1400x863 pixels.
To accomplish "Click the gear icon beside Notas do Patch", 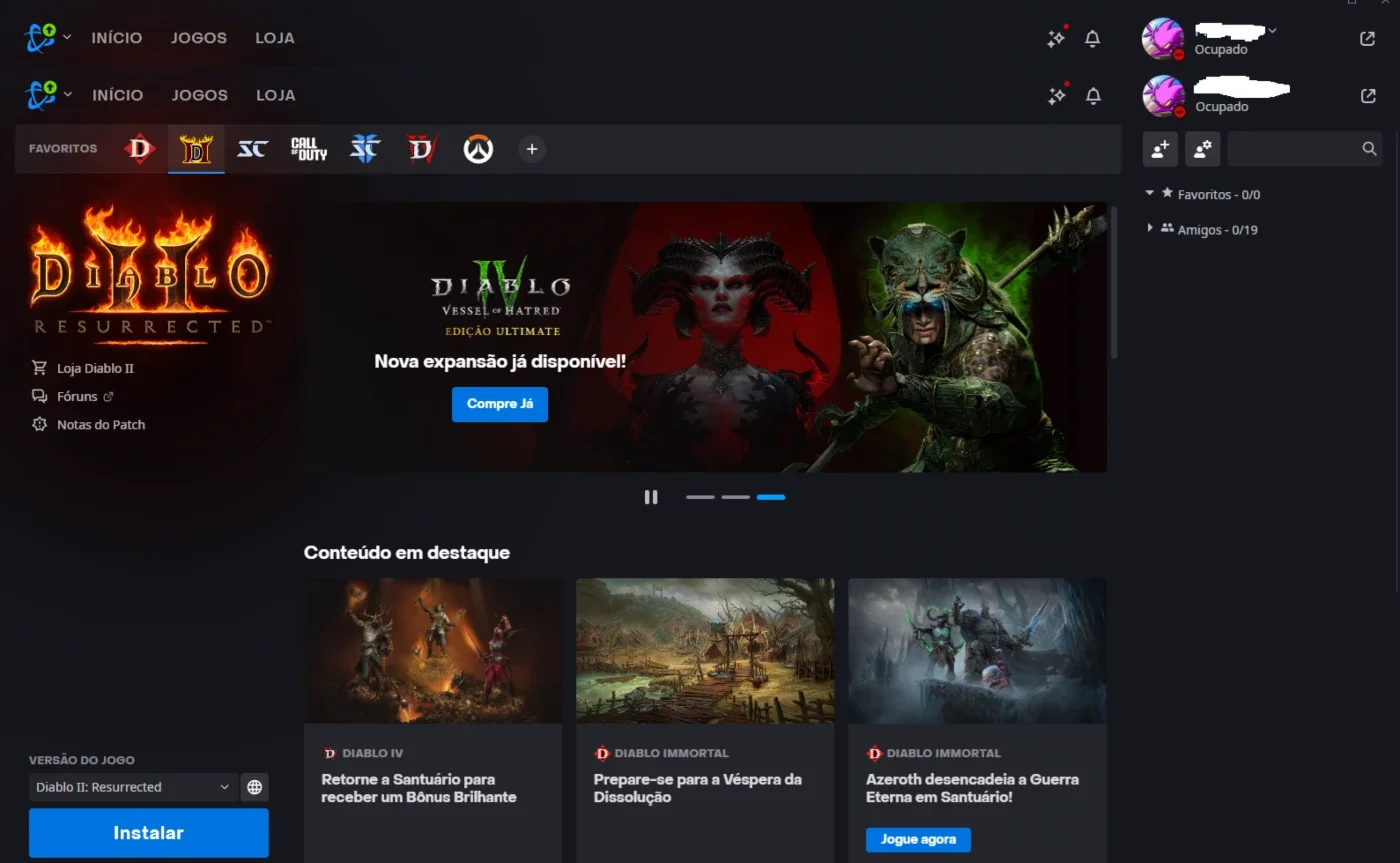I will point(40,424).
